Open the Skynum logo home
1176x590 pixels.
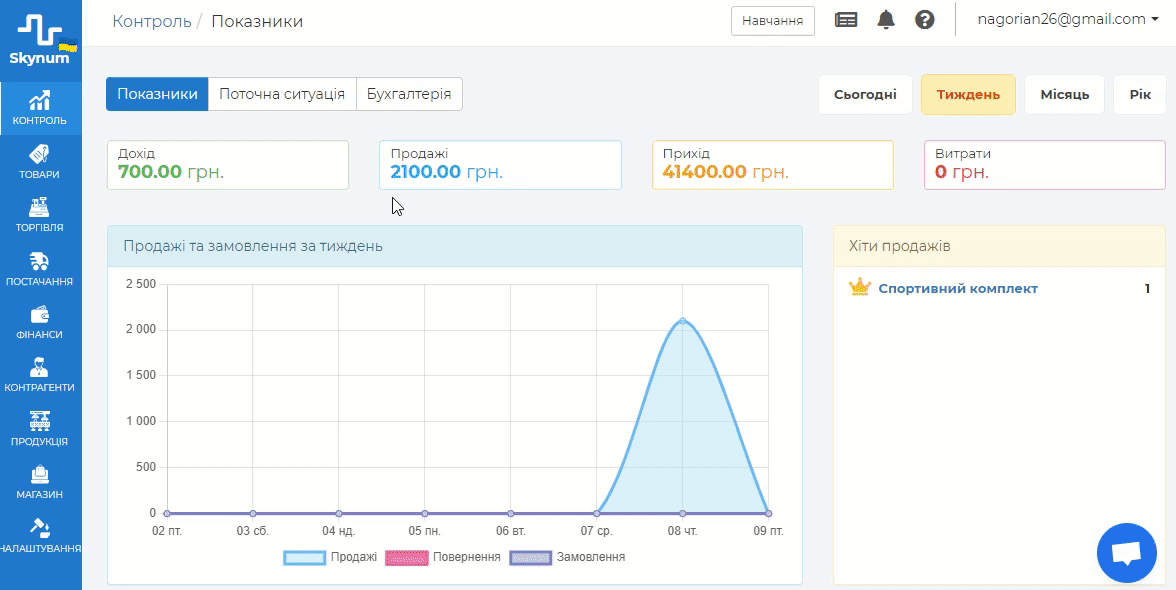[40, 40]
